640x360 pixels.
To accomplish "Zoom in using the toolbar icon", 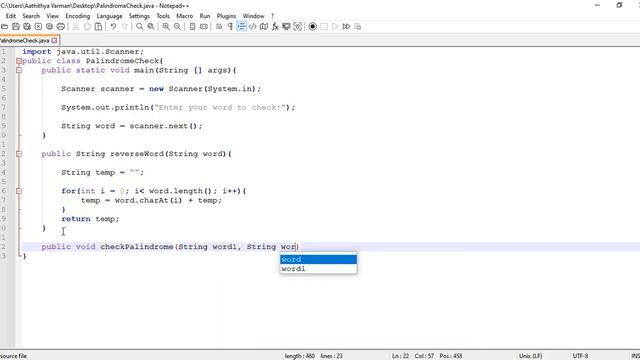I will (x=166, y=27).
